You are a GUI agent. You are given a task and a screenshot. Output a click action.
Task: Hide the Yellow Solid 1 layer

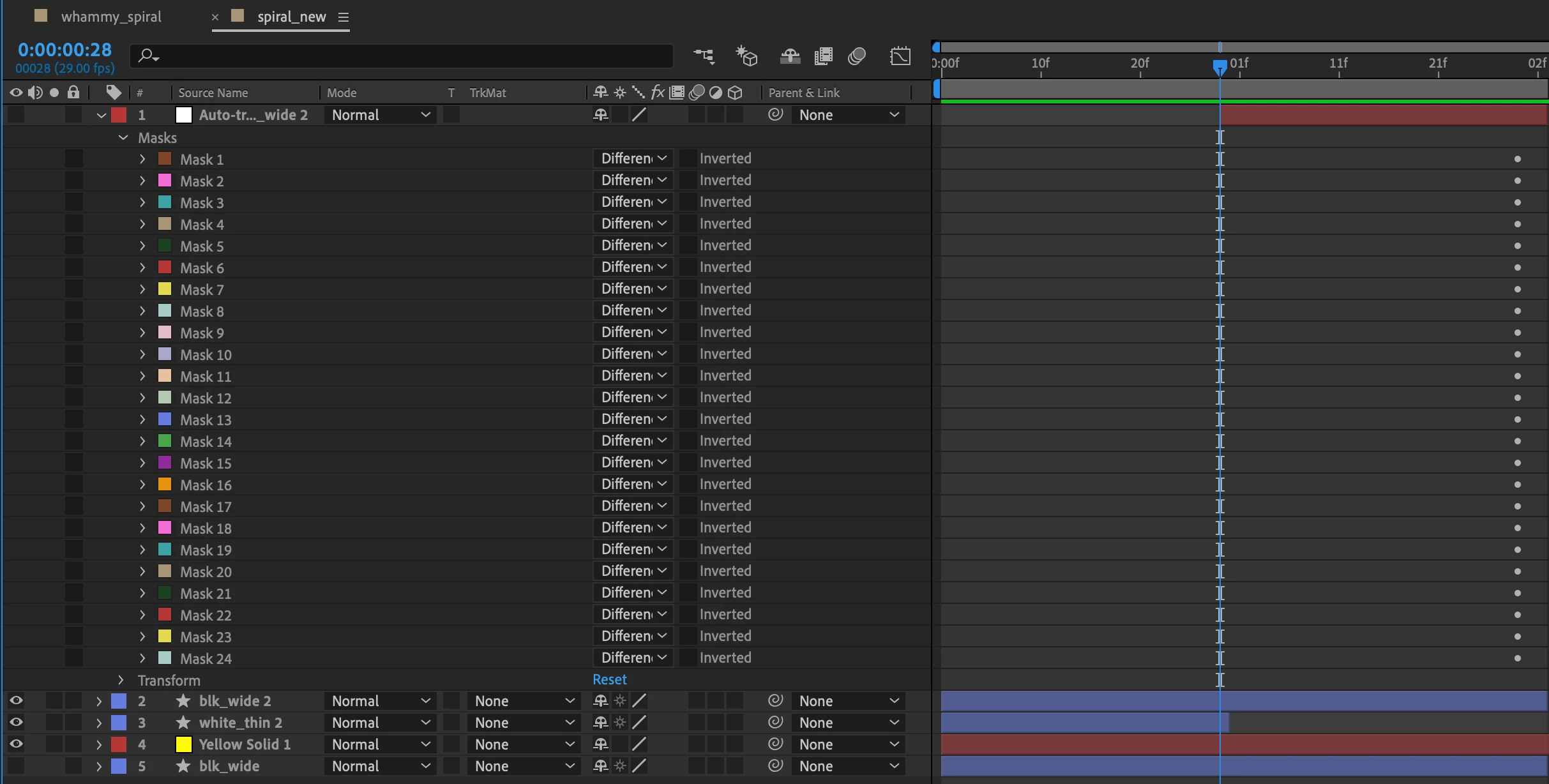(x=16, y=744)
